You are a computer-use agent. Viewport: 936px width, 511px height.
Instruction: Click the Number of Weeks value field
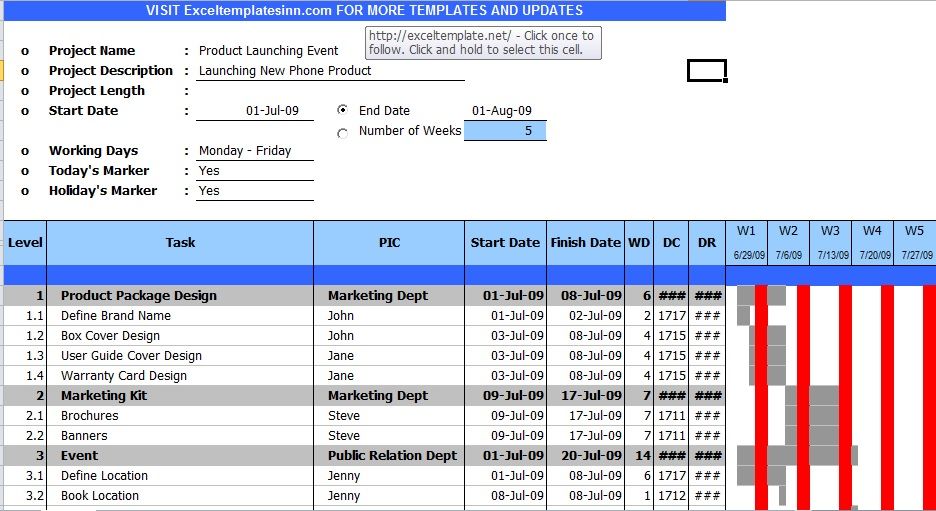505,131
